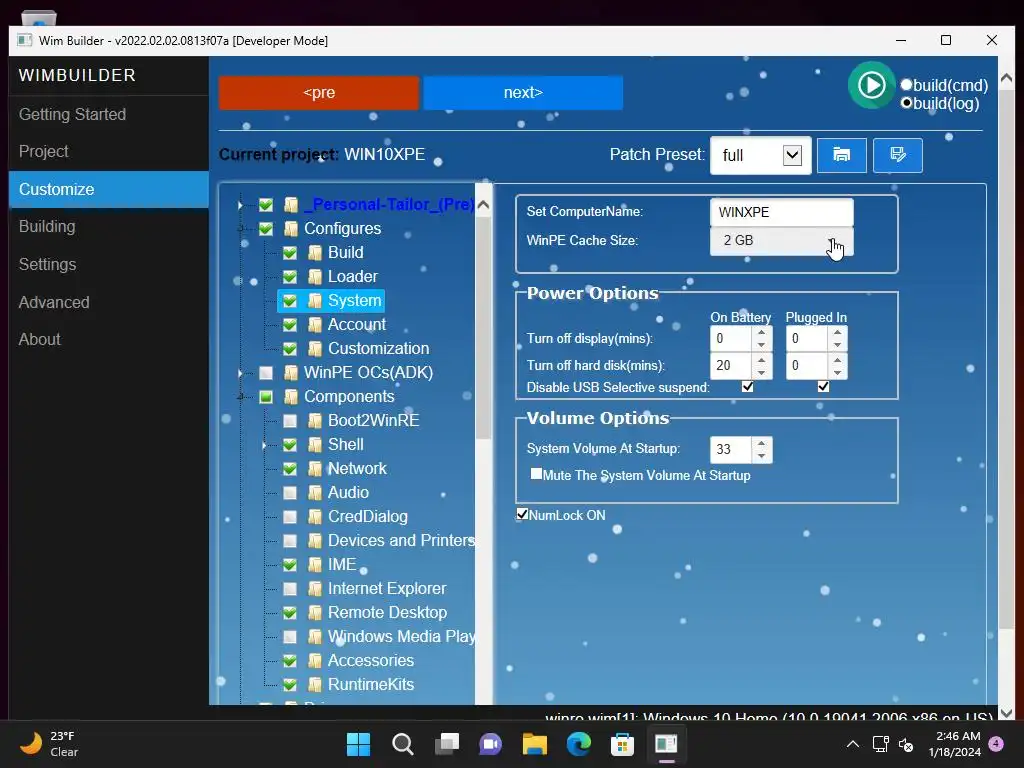Decrease Turn off hard disk On Battery value
This screenshot has height=768, width=1024.
(761, 372)
